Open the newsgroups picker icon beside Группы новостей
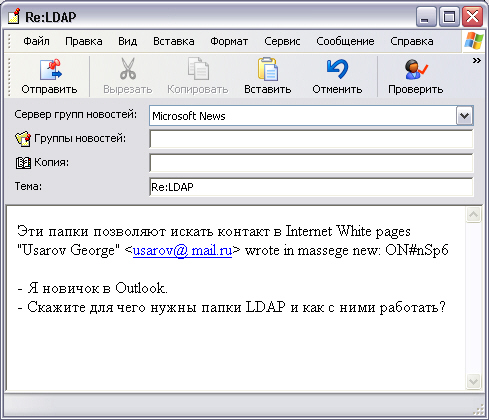The image size is (489, 420). tap(23, 139)
